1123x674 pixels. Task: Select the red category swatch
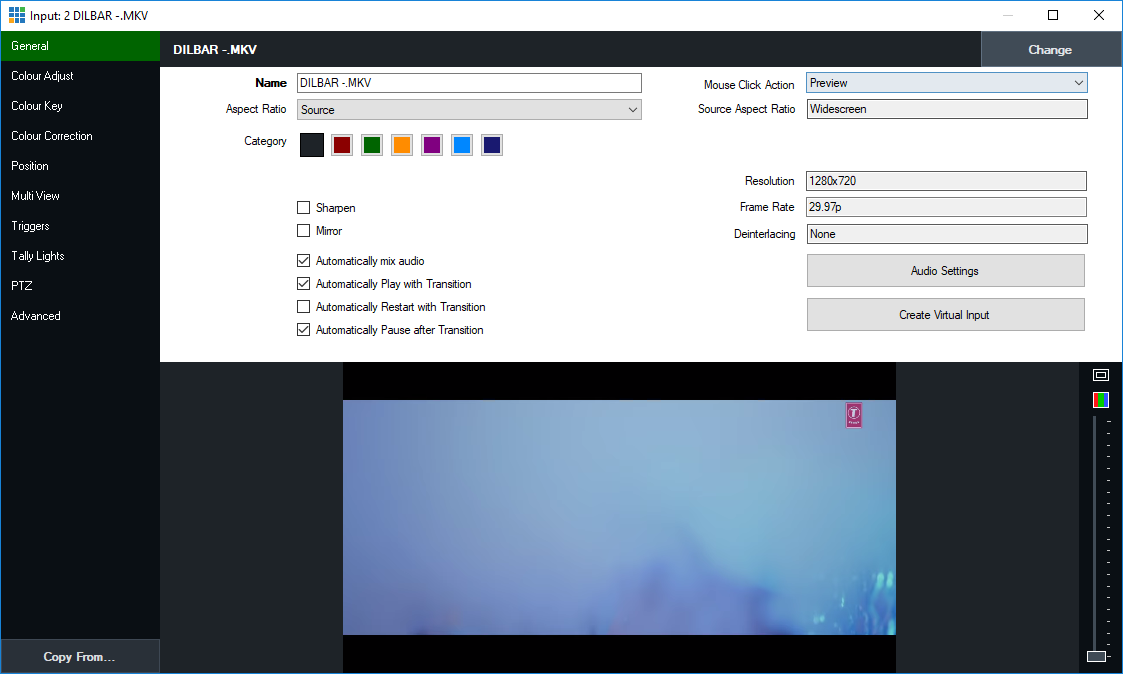click(342, 145)
